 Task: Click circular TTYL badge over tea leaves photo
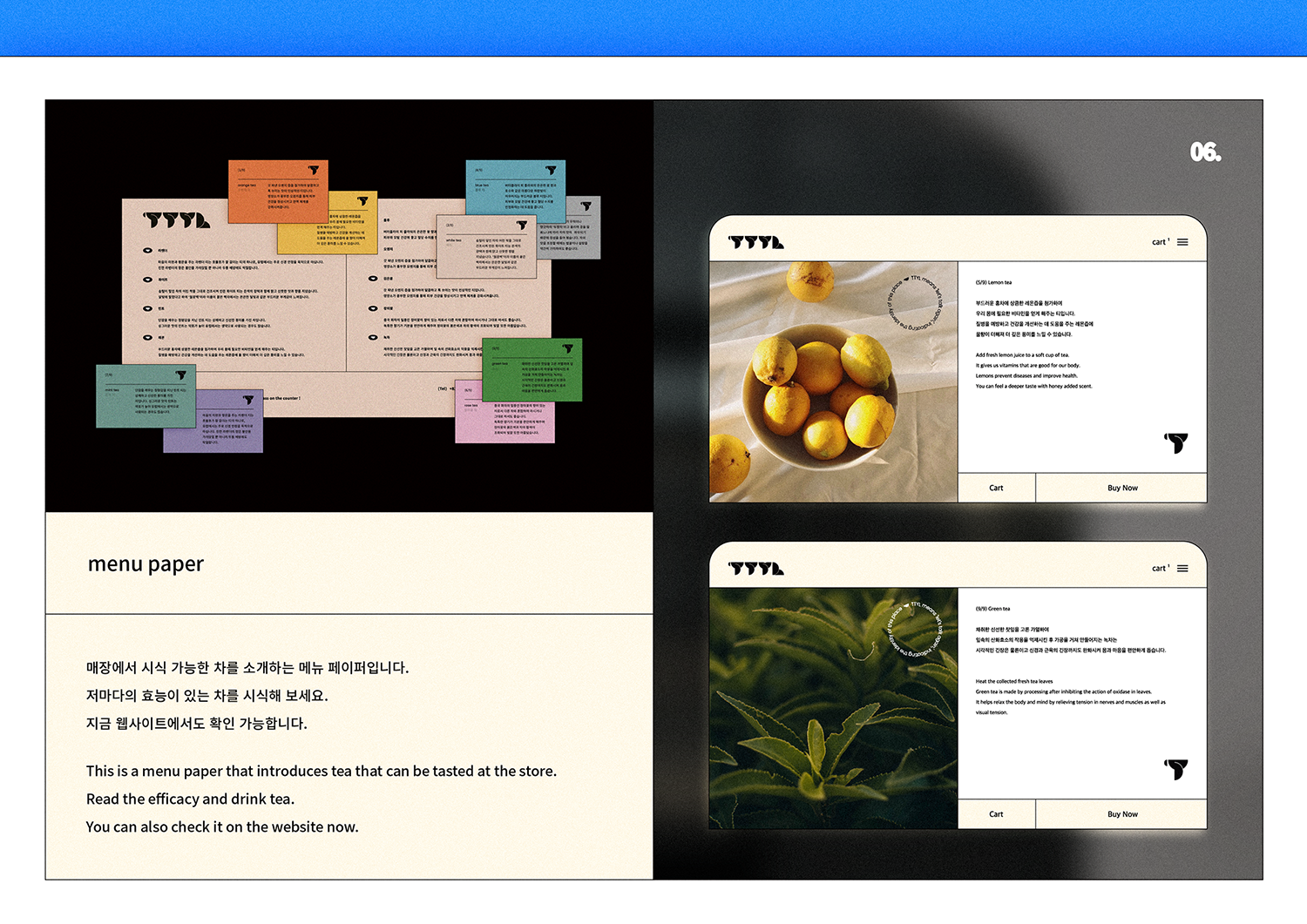click(914, 630)
